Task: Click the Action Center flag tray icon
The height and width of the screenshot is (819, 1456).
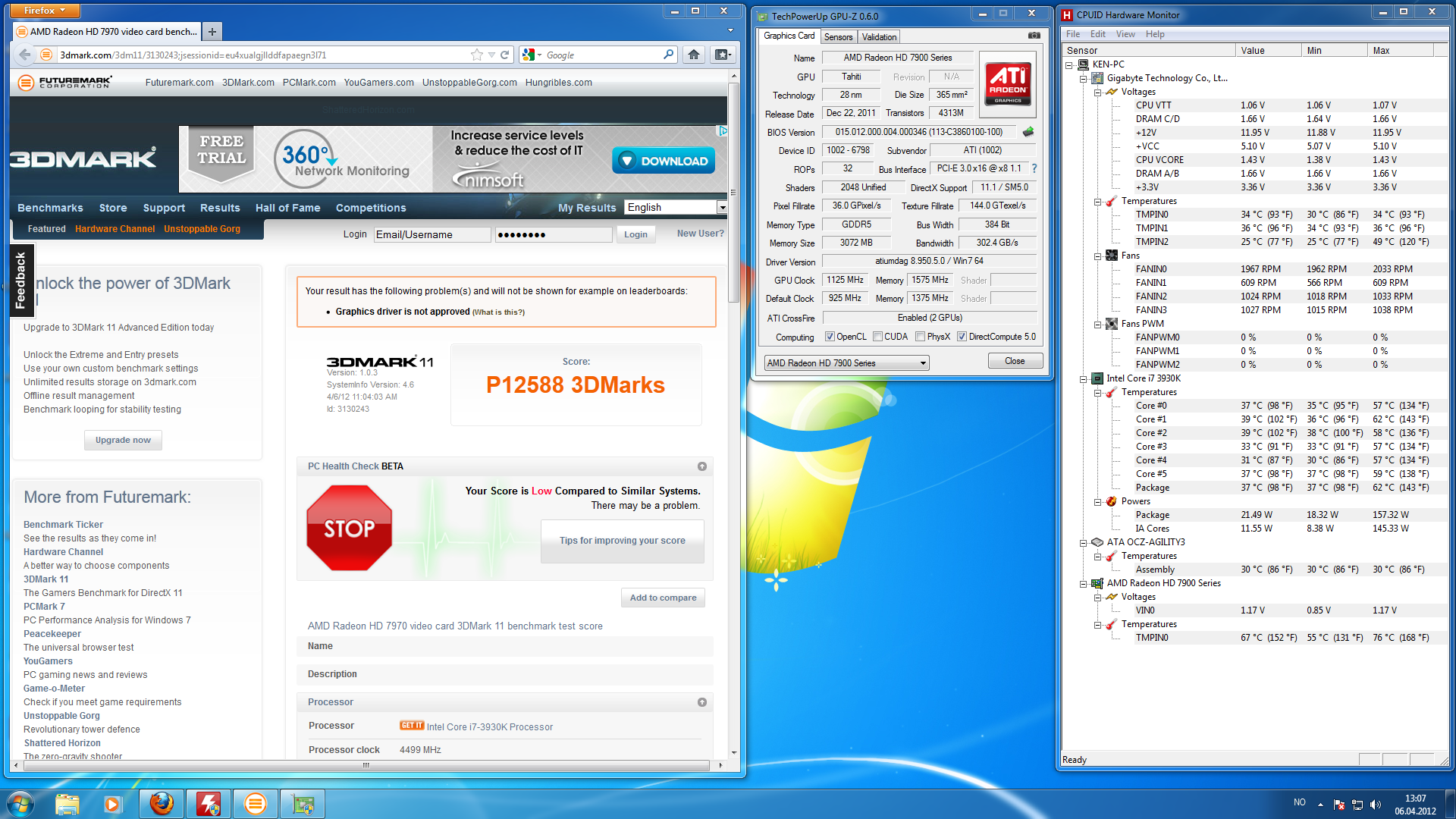Action: (1338, 805)
